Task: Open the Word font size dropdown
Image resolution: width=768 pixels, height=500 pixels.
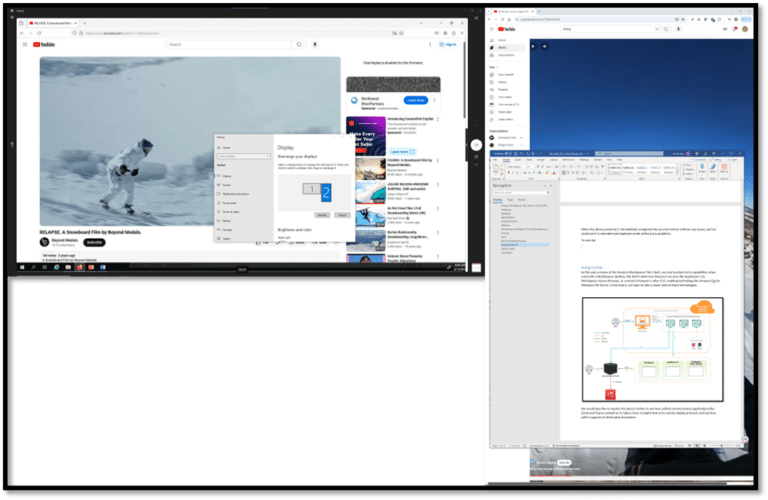Action: (x=532, y=167)
